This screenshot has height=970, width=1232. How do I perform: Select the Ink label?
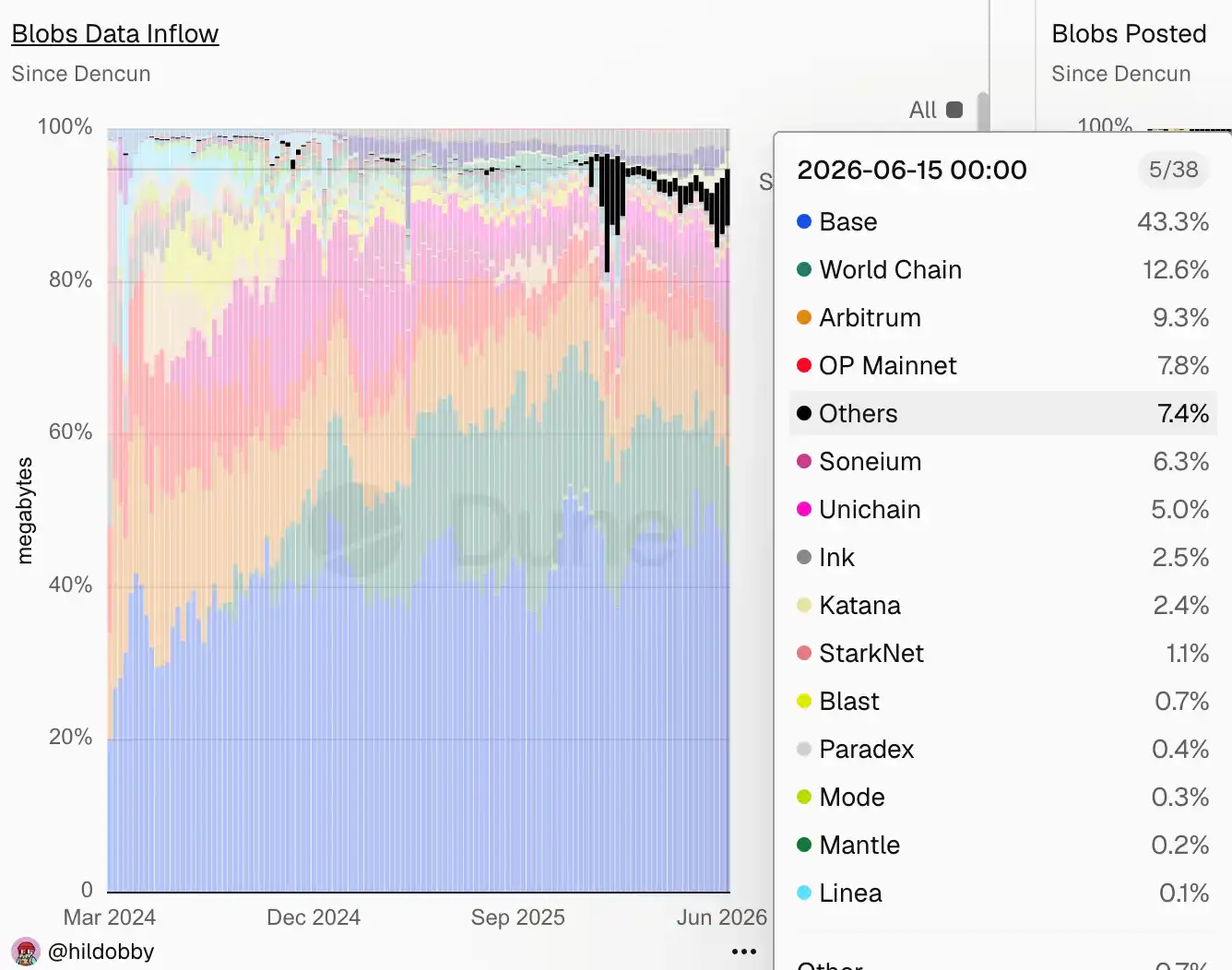tap(837, 557)
